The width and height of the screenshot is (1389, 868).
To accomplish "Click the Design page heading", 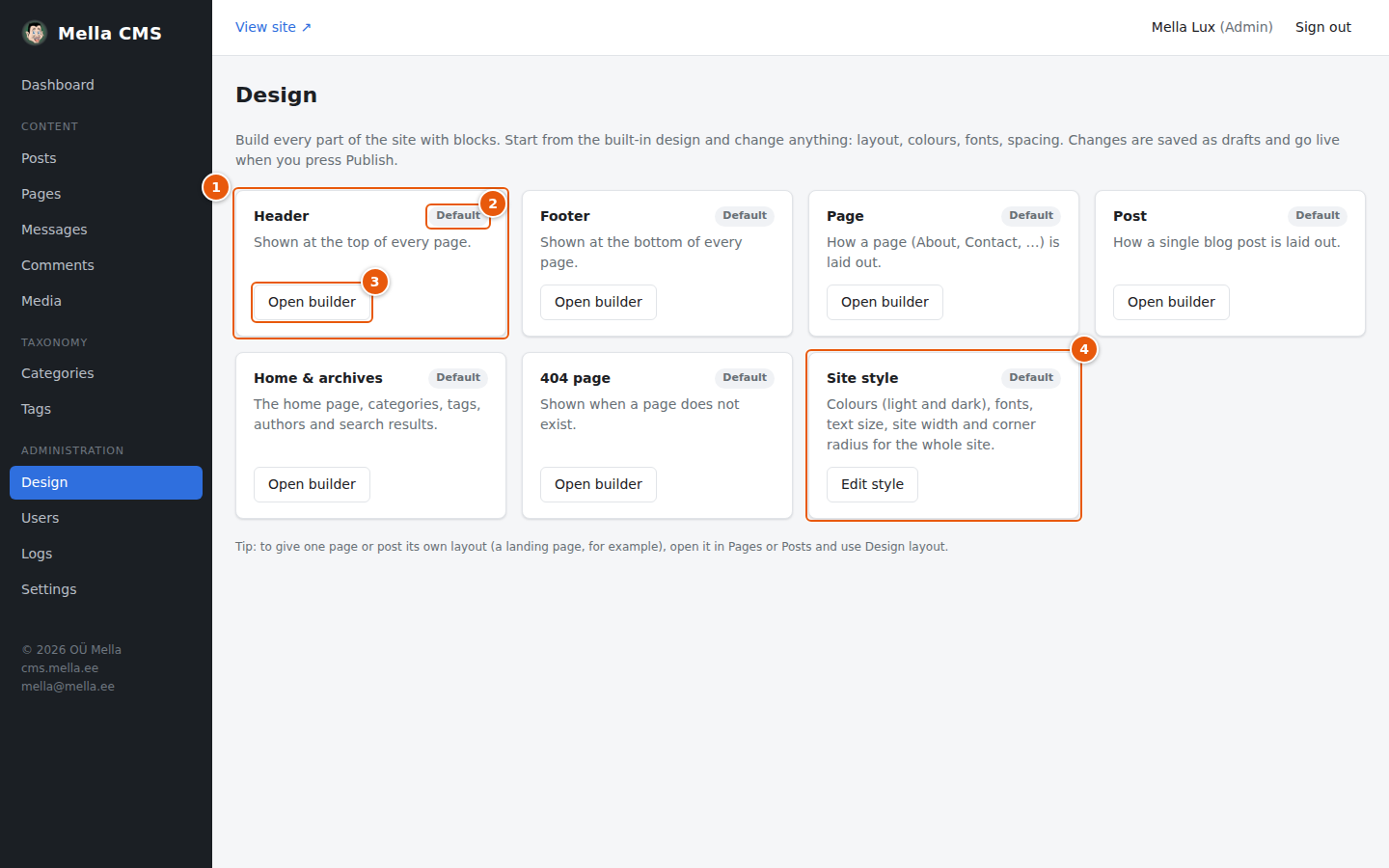I will pyautogui.click(x=276, y=95).
